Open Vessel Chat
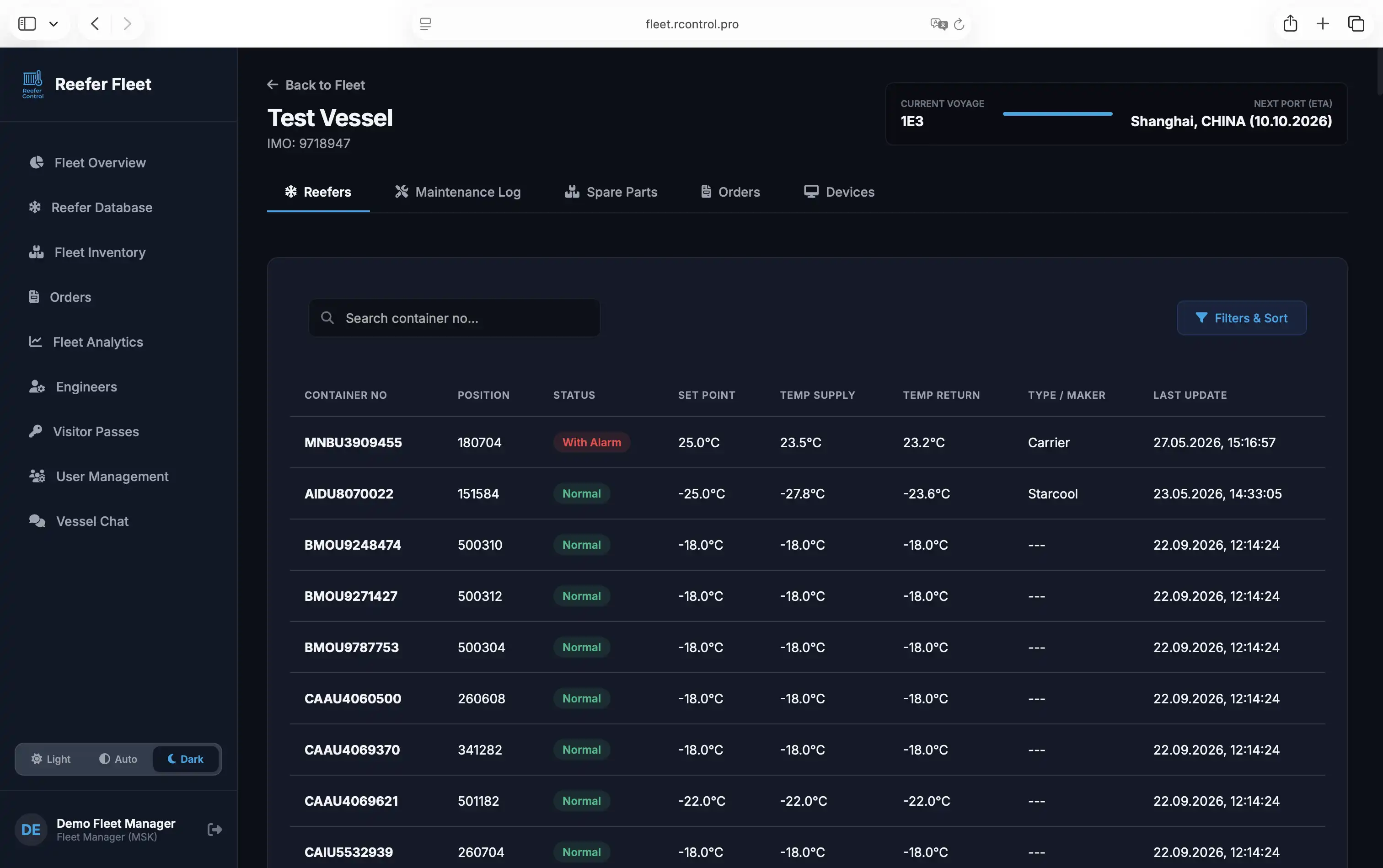The height and width of the screenshot is (868, 1383). (79, 521)
